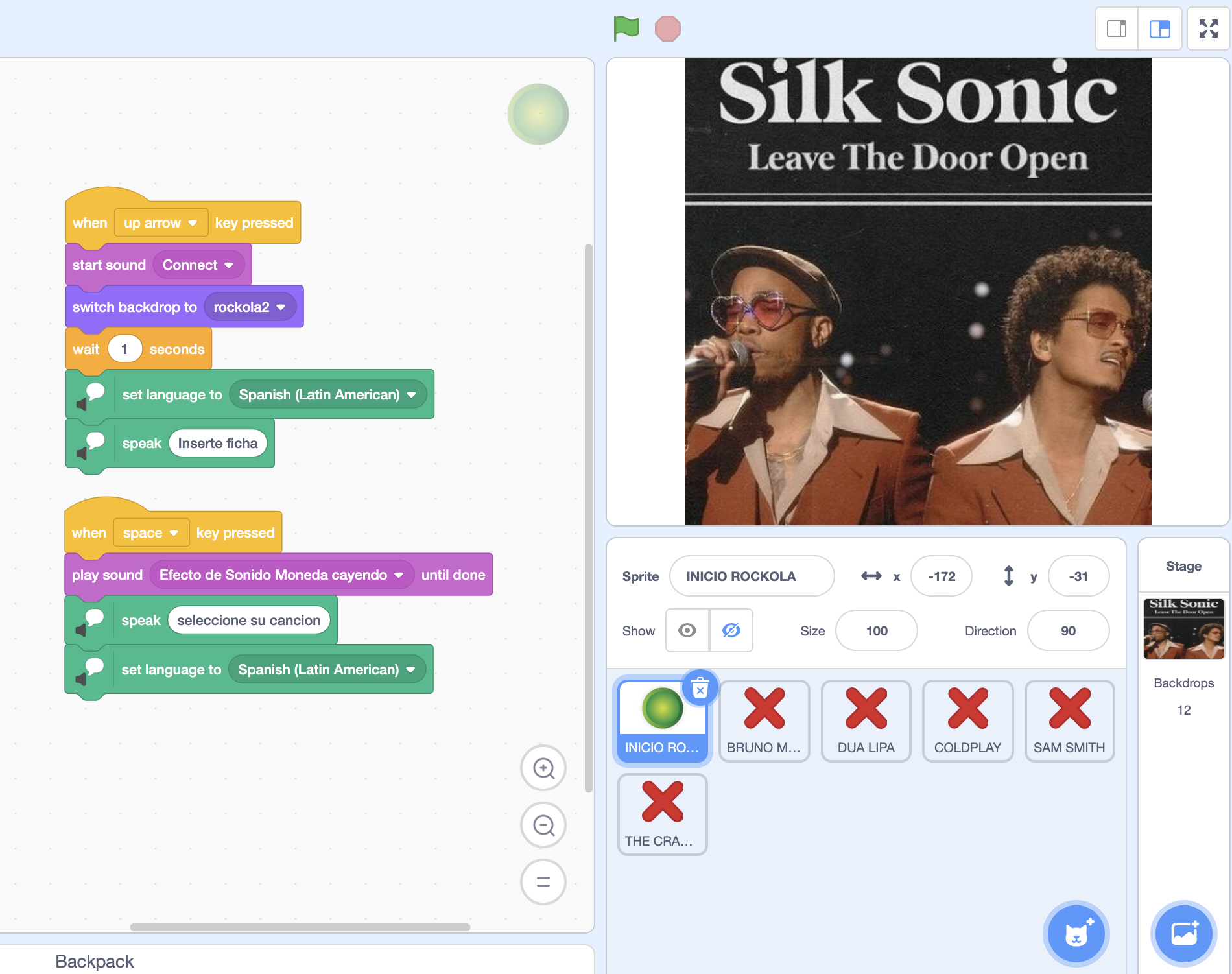This screenshot has width=1232, height=974.
Task: Edit the wait seconds value 1
Action: click(124, 350)
